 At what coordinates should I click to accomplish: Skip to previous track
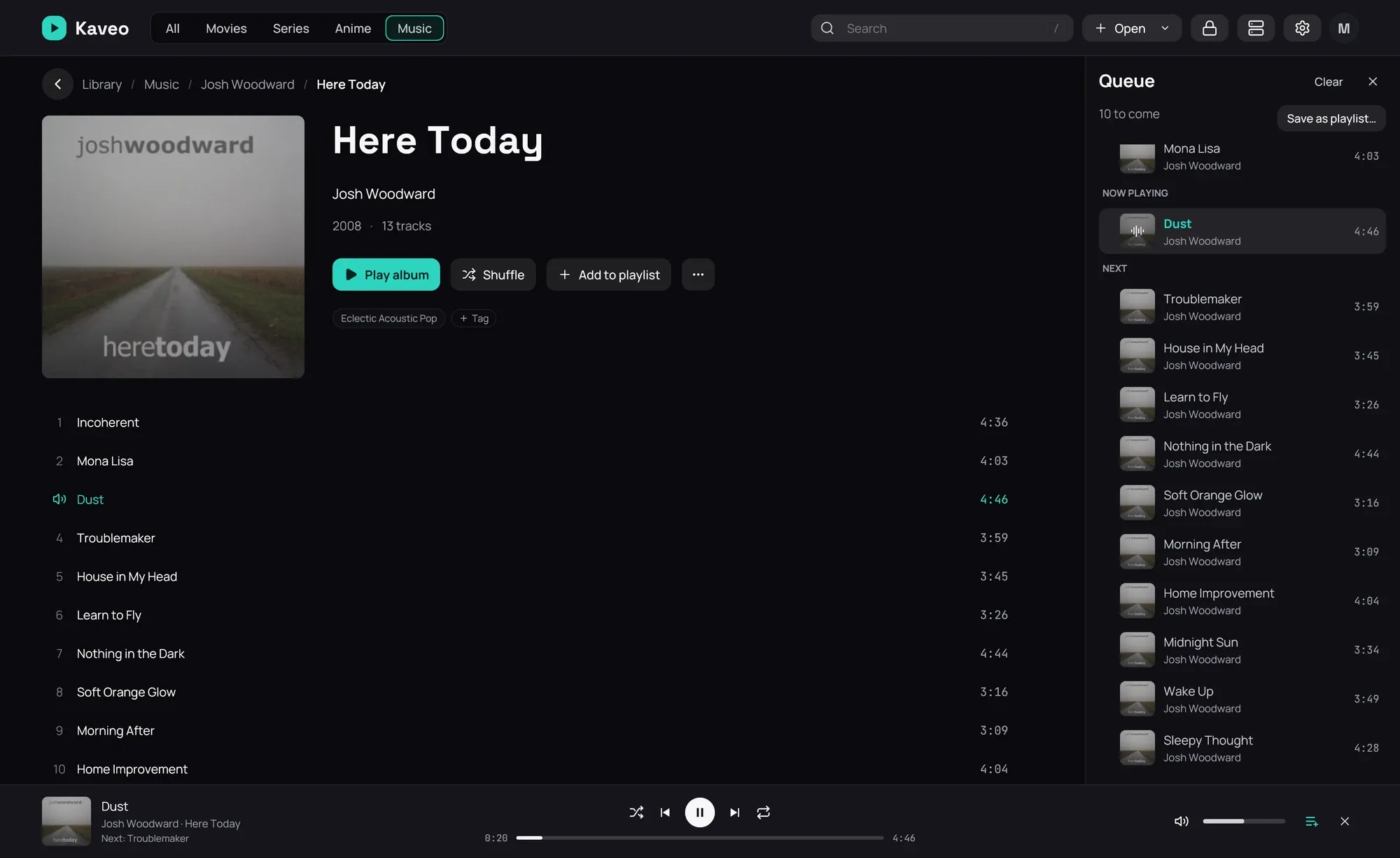tap(665, 812)
